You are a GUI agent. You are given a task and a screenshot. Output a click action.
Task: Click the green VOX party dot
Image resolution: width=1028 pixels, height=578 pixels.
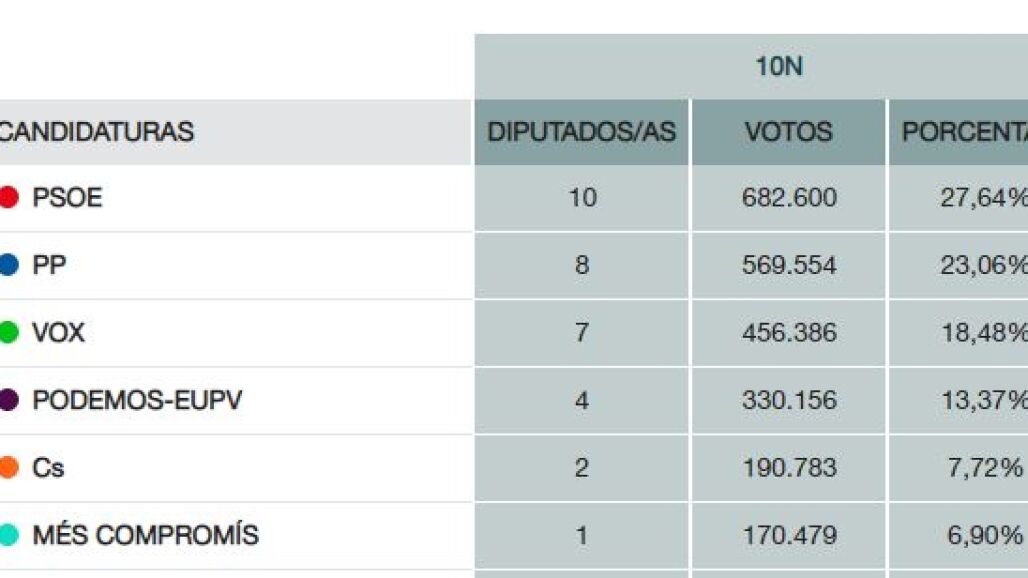click(9, 332)
